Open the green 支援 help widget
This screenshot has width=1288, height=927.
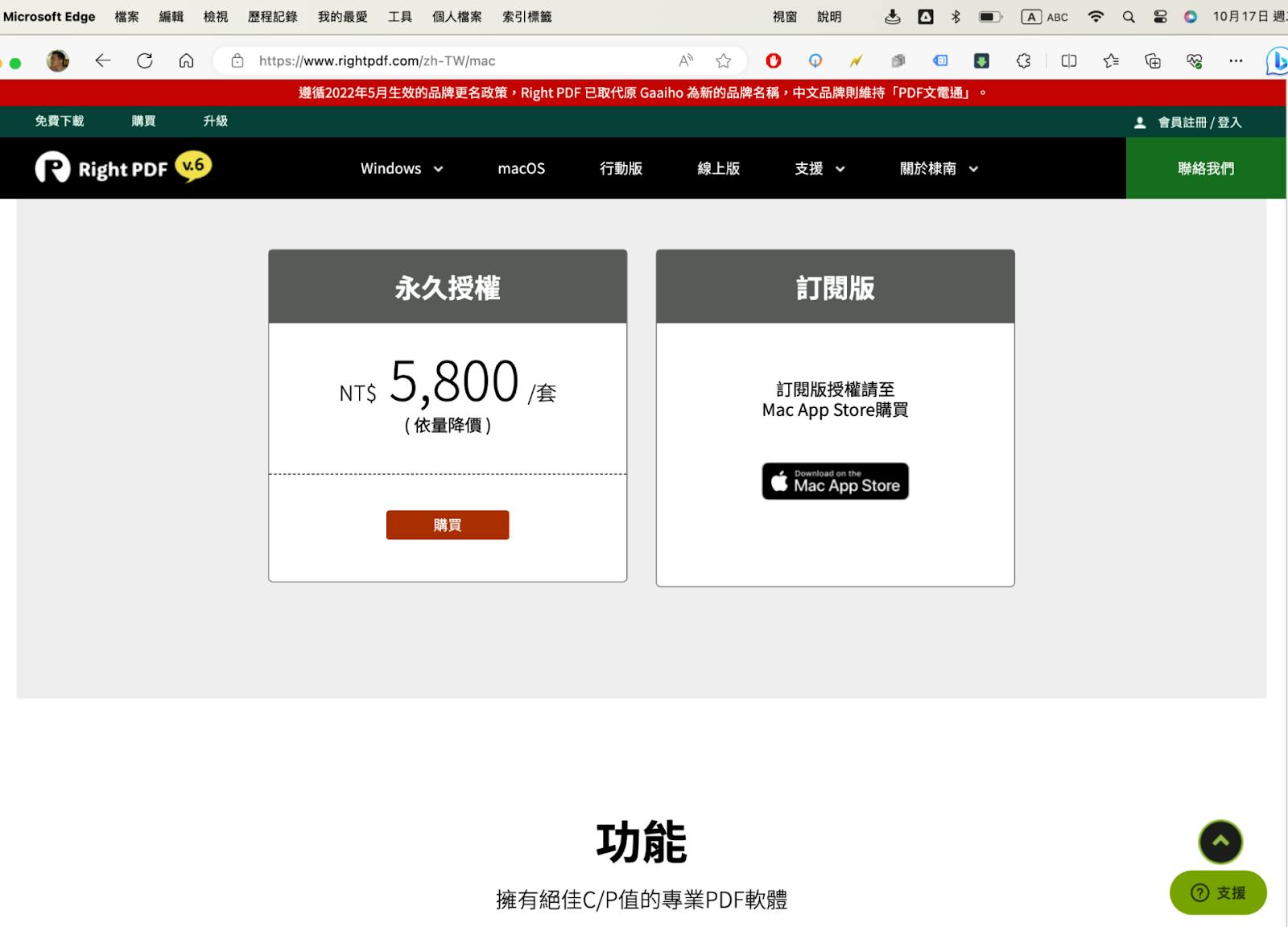(1218, 892)
